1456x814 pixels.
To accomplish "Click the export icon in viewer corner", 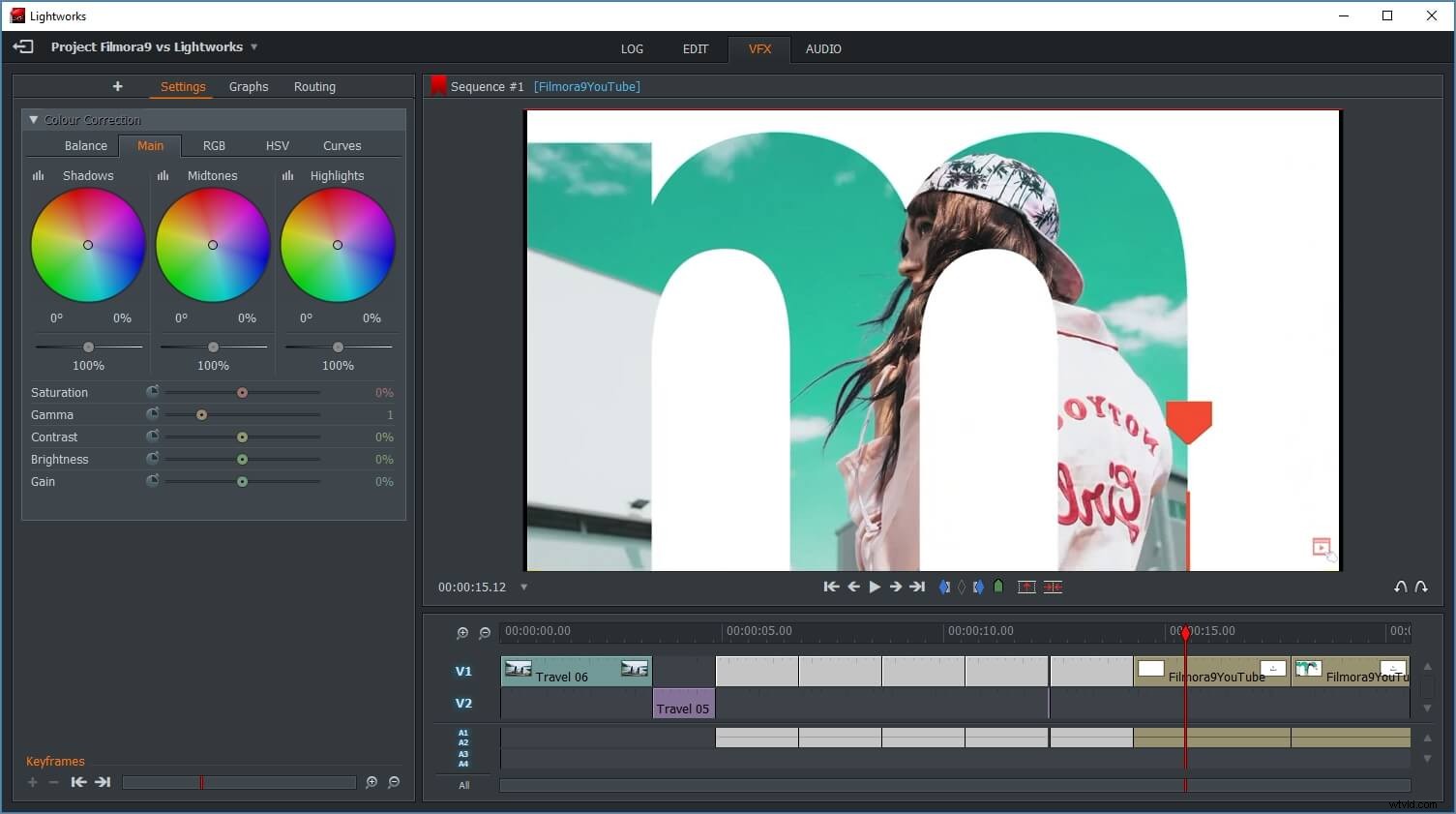I will pos(1322,549).
